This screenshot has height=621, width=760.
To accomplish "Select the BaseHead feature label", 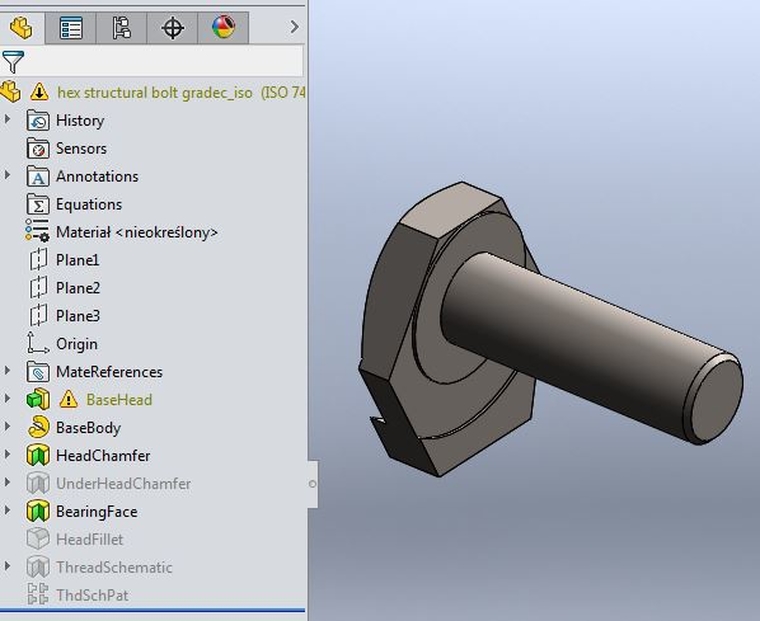I will pyautogui.click(x=119, y=400).
